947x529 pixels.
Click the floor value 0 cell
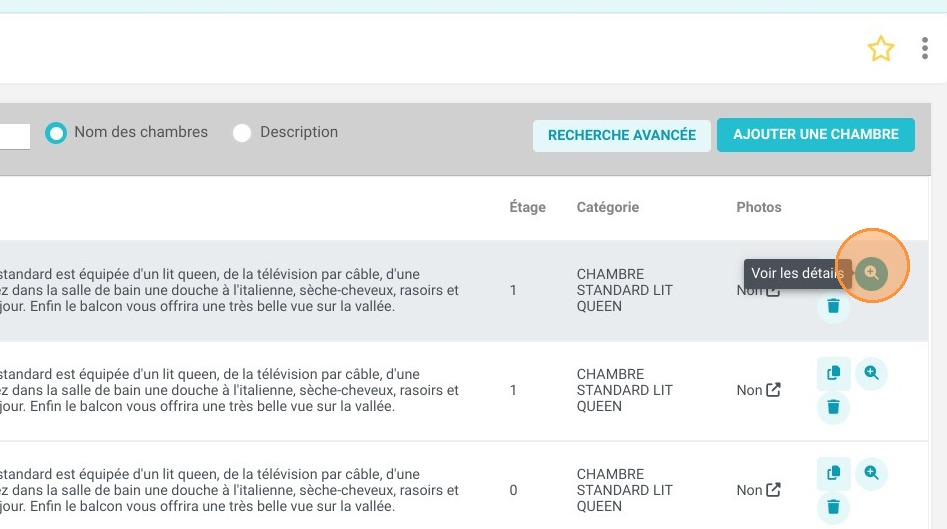click(513, 490)
